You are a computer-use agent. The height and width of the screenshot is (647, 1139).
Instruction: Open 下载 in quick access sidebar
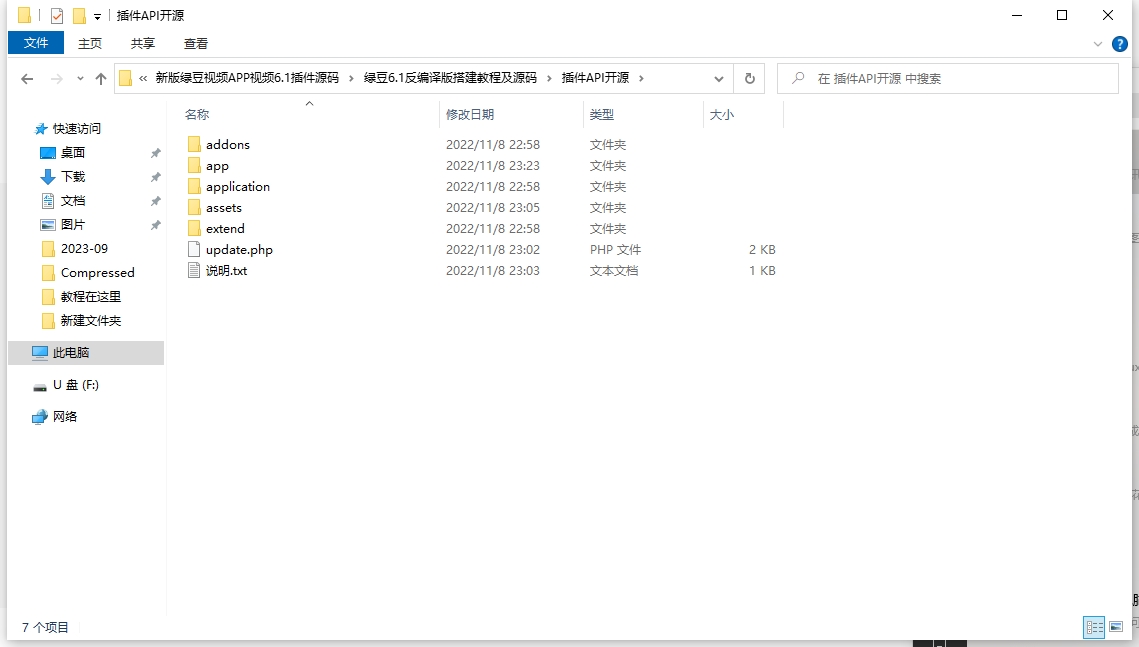[x=73, y=177]
